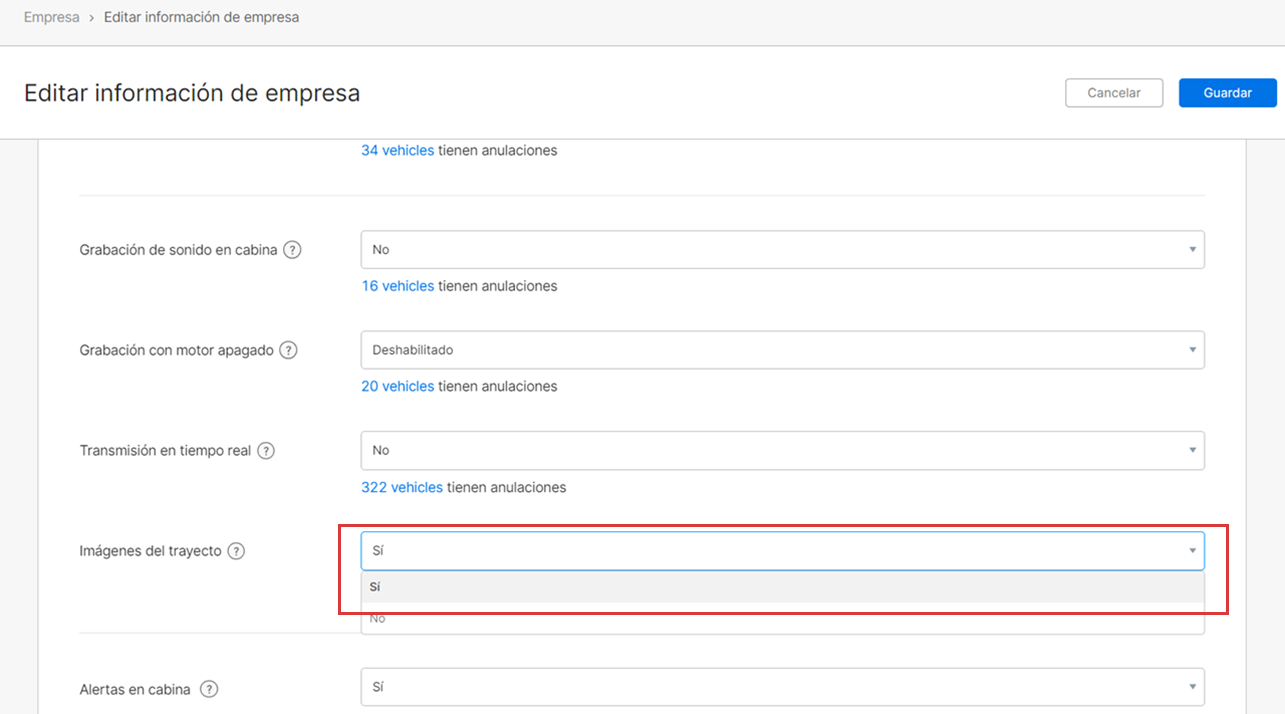1285x714 pixels.
Task: Open Alertas en cabina dropdown
Action: (x=782, y=687)
